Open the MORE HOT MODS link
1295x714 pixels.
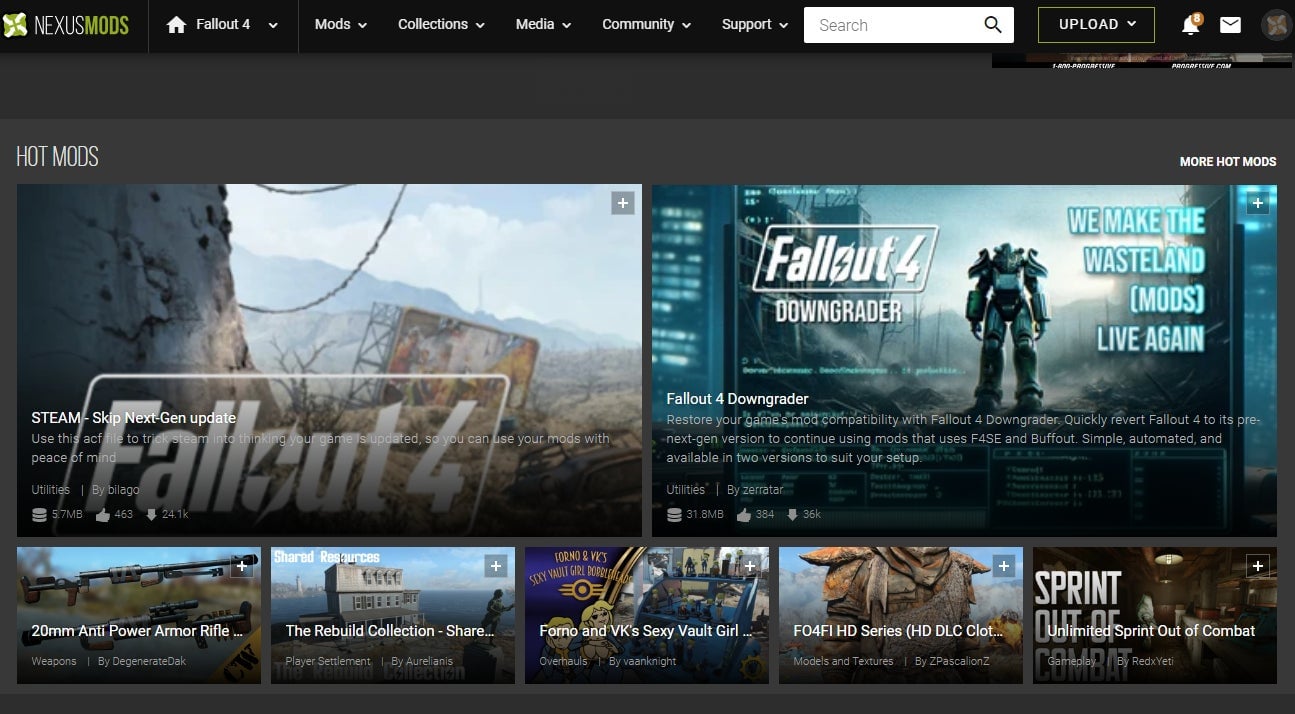[1228, 161]
